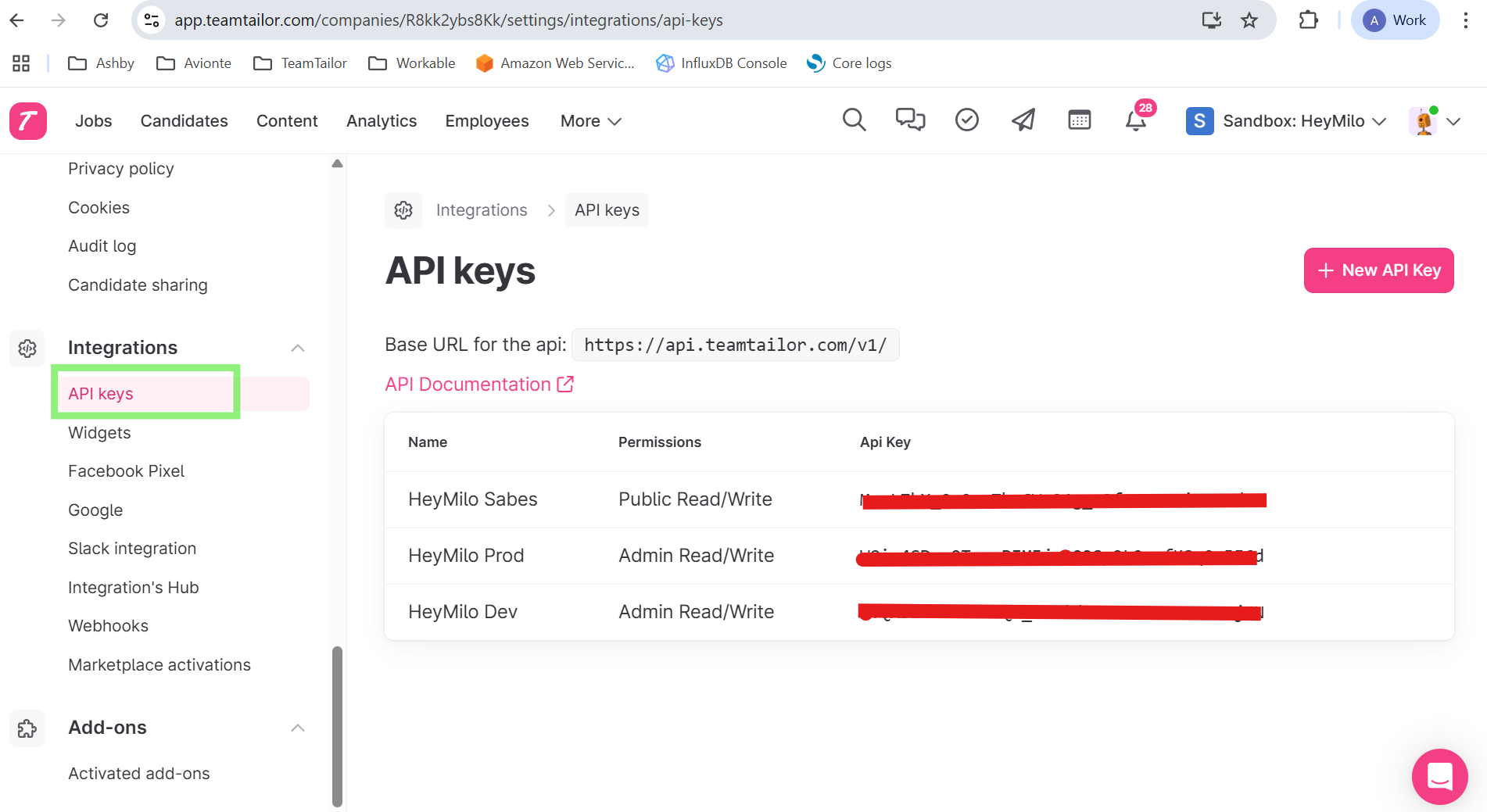This screenshot has height=812, width=1487.
Task: Click the Teamtailor pink logo
Action: point(28,121)
